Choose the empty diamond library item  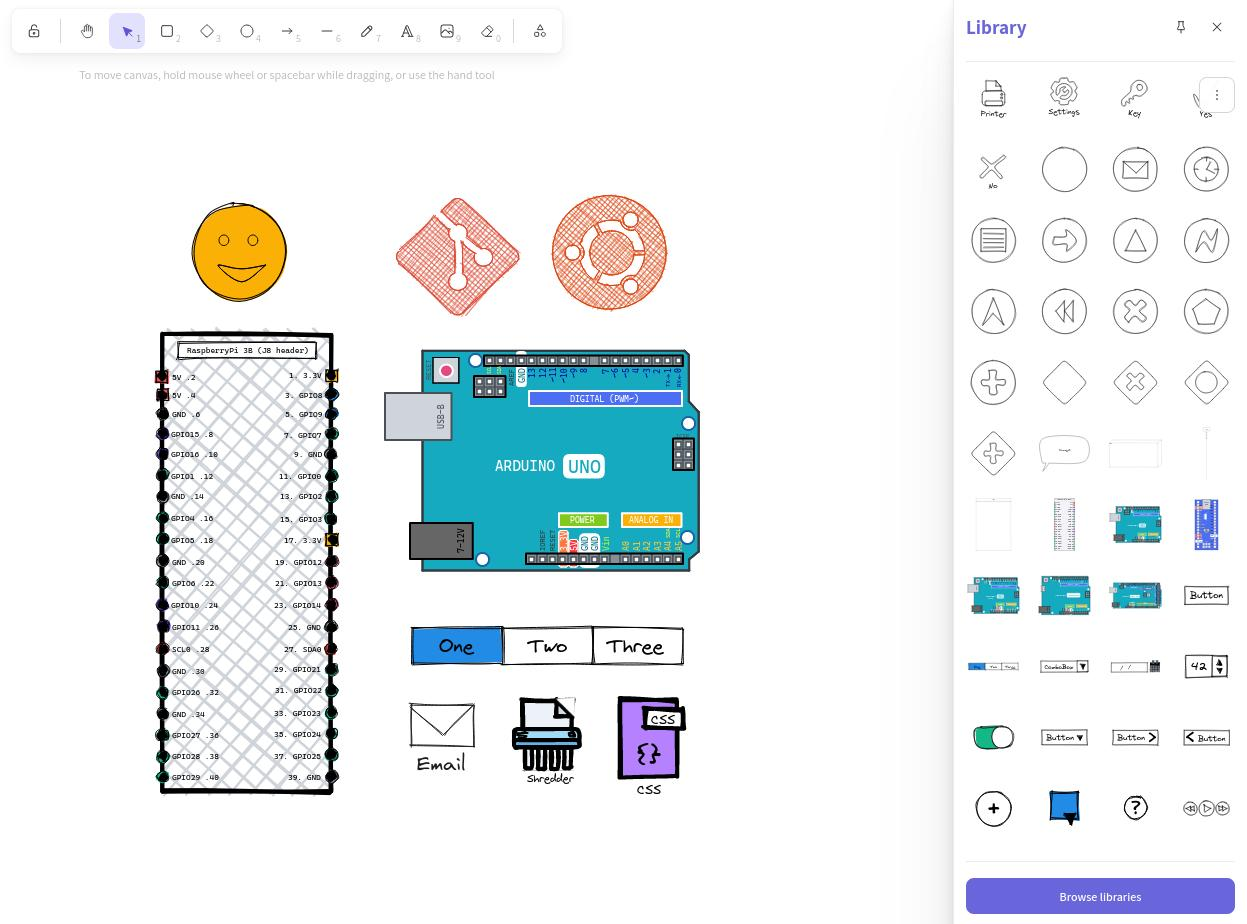(1064, 382)
